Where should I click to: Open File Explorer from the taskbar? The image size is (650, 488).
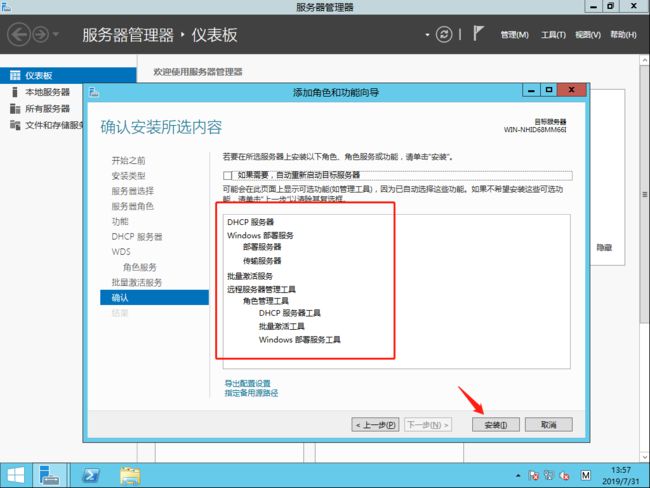pyautogui.click(x=130, y=476)
